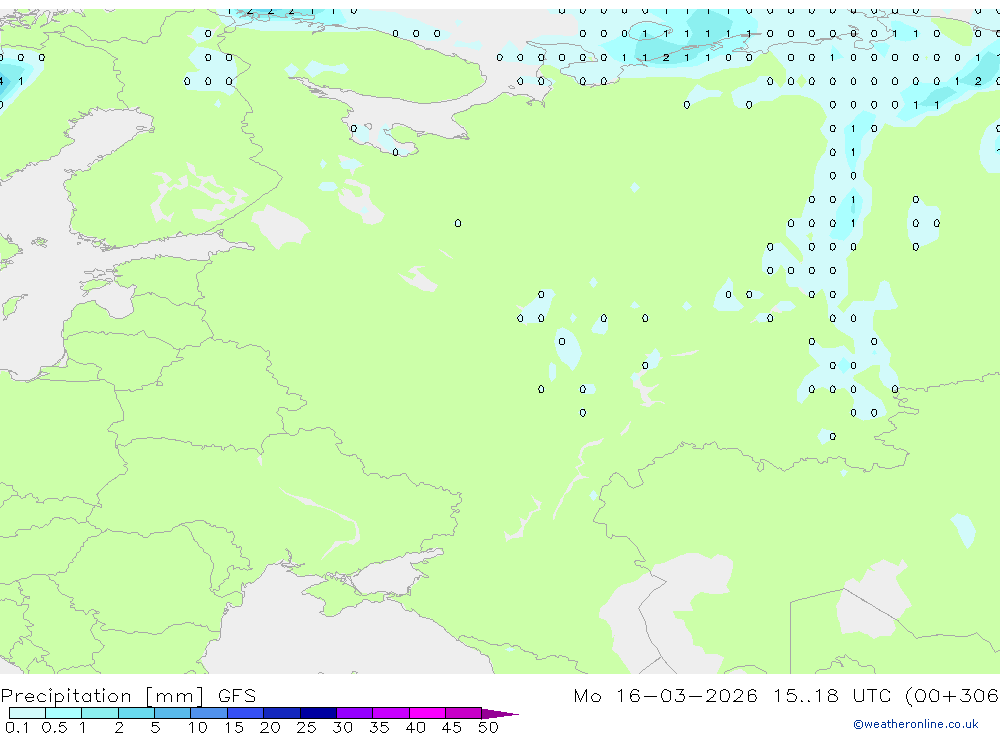Open the weatheronline.co.uk copyright link
1000x733 pixels.
click(x=916, y=724)
